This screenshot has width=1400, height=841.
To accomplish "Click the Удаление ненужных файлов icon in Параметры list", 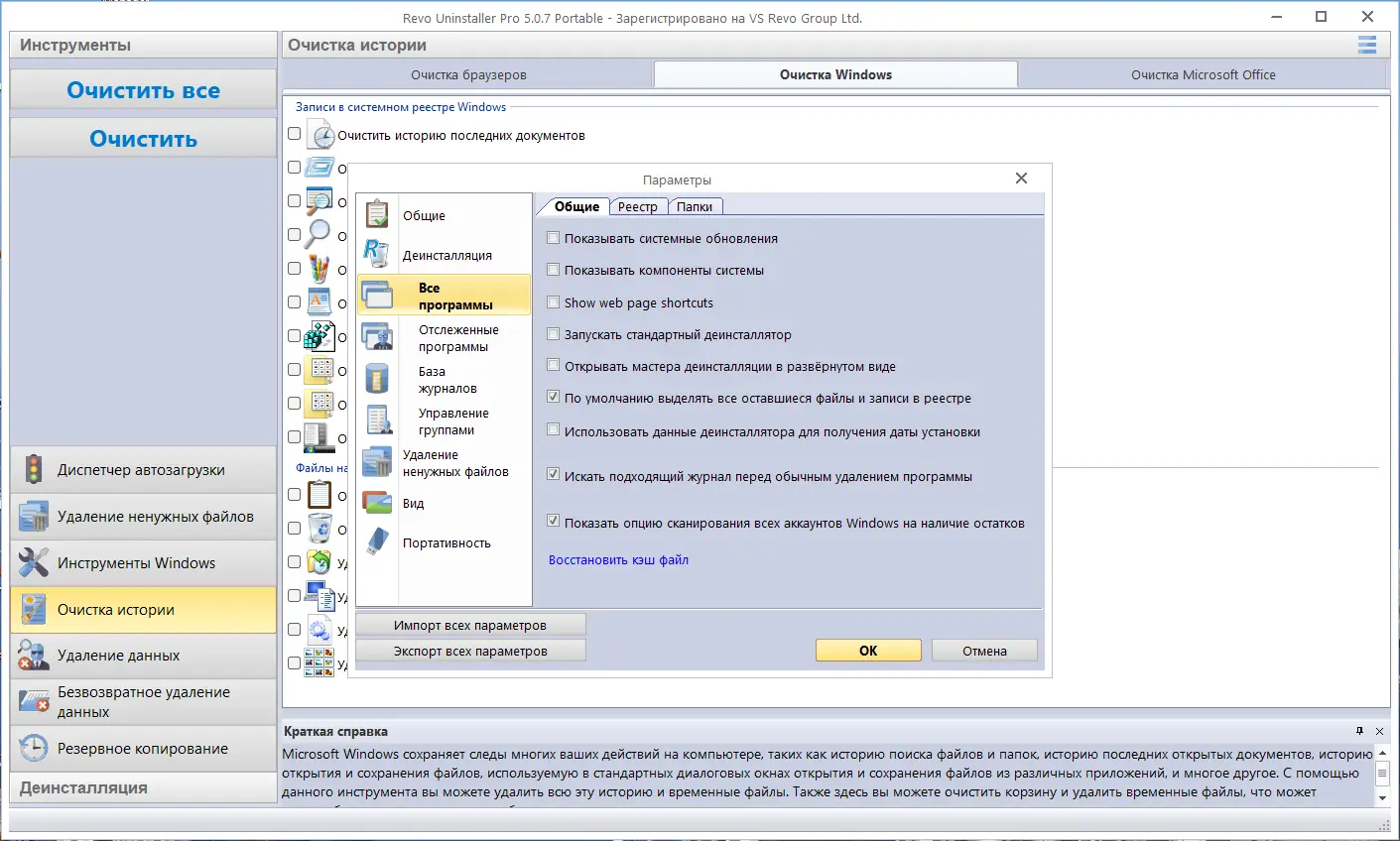I will coord(377,462).
